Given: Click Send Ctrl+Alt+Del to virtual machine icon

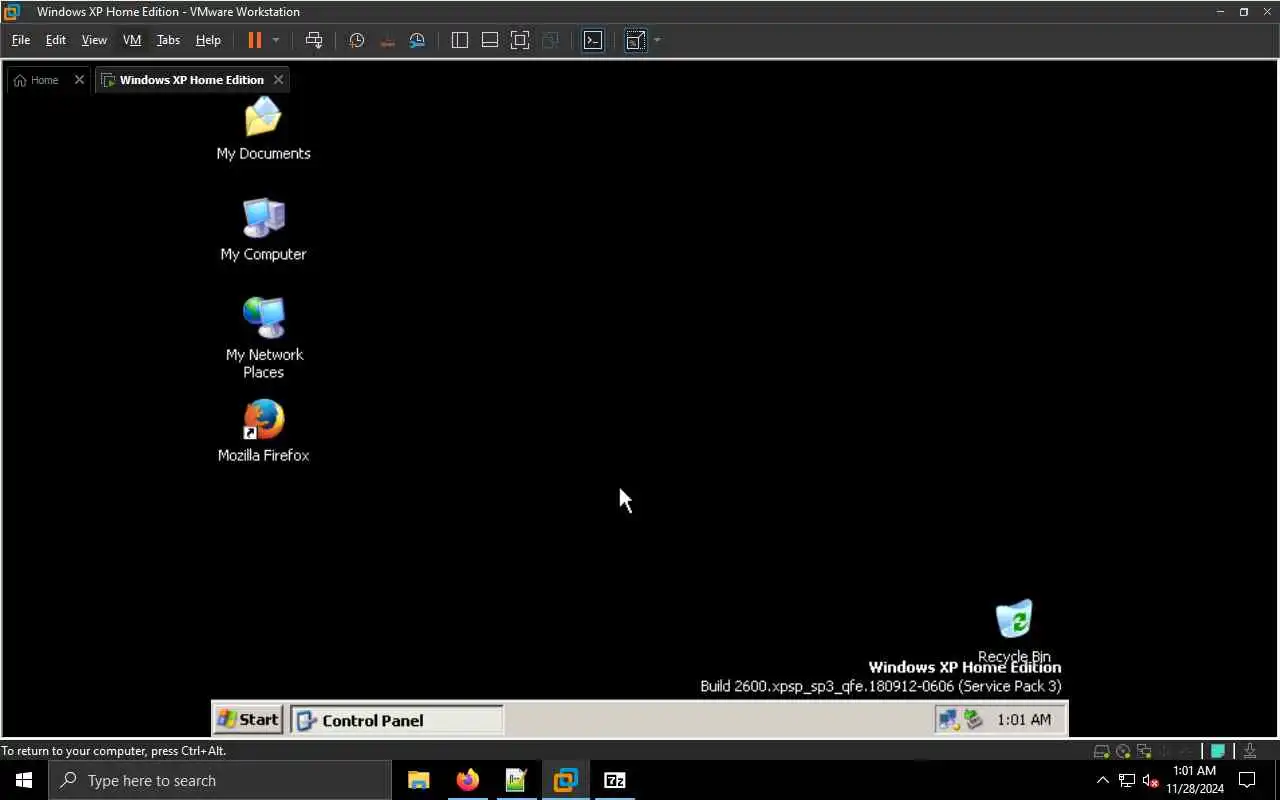Looking at the screenshot, I should (x=314, y=40).
